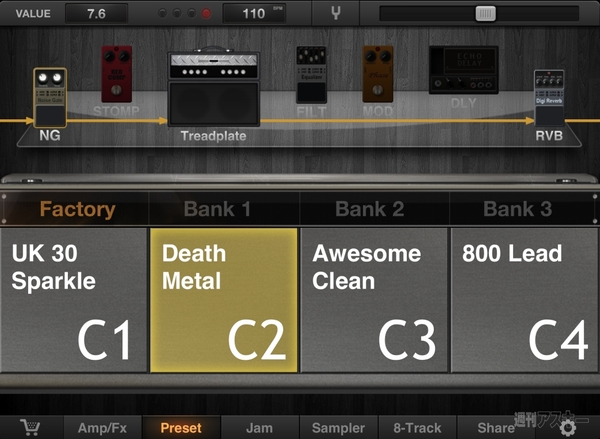Switch to the Factory bank tab
The height and width of the screenshot is (439, 600).
(x=77, y=209)
